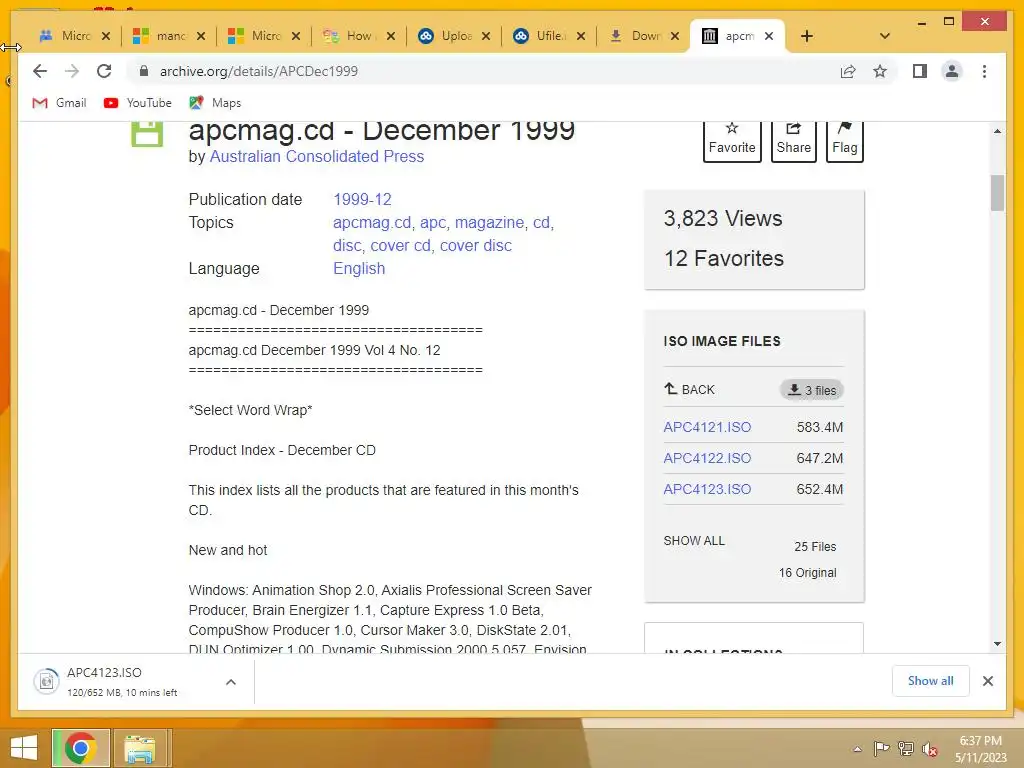Image resolution: width=1024 pixels, height=768 pixels.
Task: Open the 'cover cd' topic link
Action: pyautogui.click(x=400, y=246)
